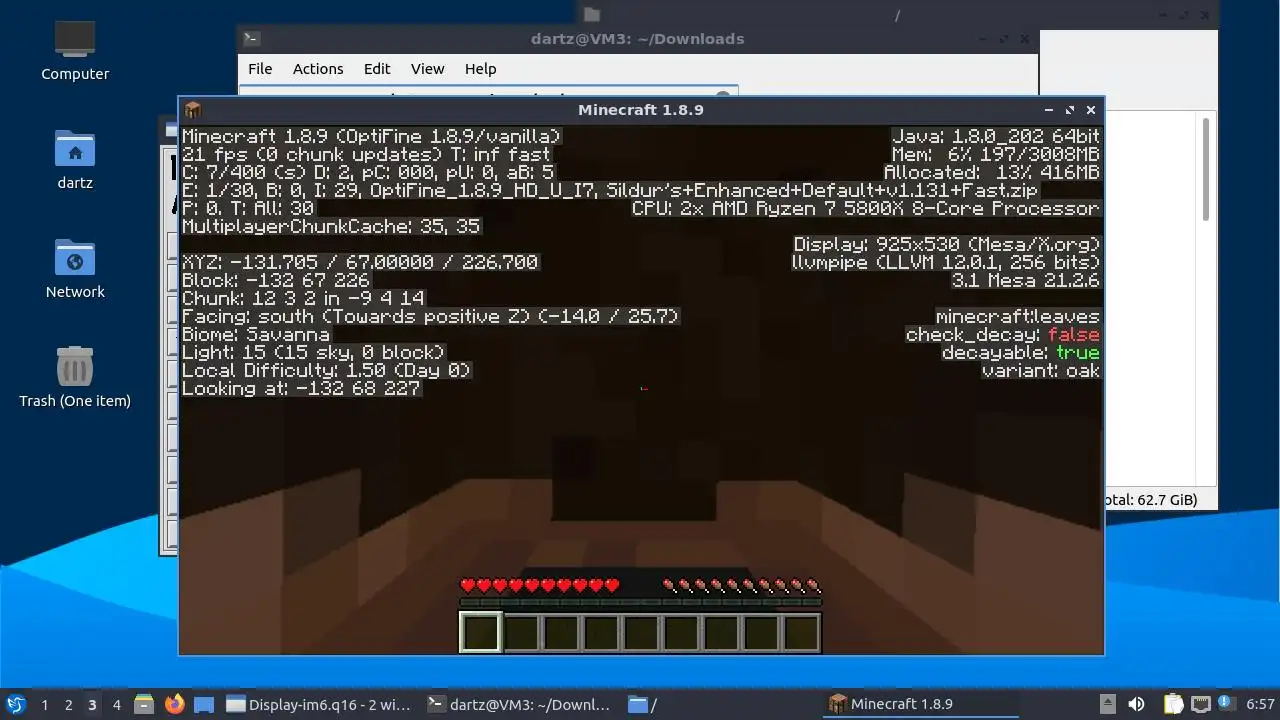Screen dimensions: 1280x720
Task: Click the terminal title "dartz@VM3: ~/Downloads"
Action: pos(638,39)
